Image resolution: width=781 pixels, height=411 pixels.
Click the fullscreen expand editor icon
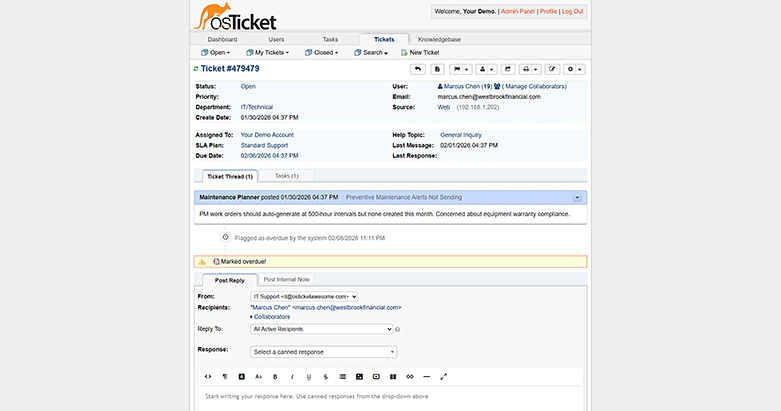tap(443, 377)
